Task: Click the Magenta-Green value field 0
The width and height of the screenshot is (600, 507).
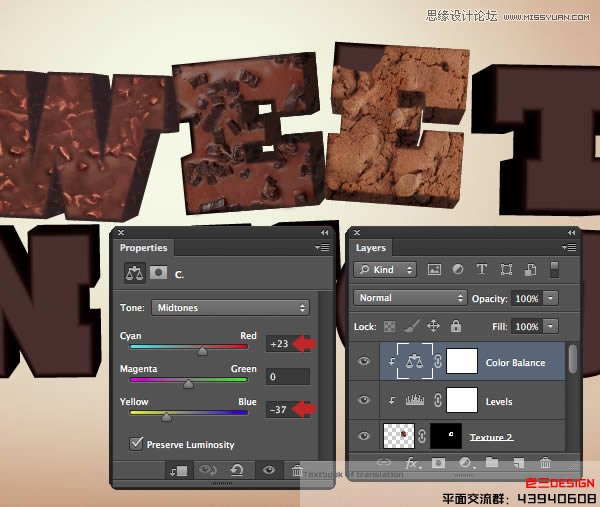Action: (x=288, y=377)
